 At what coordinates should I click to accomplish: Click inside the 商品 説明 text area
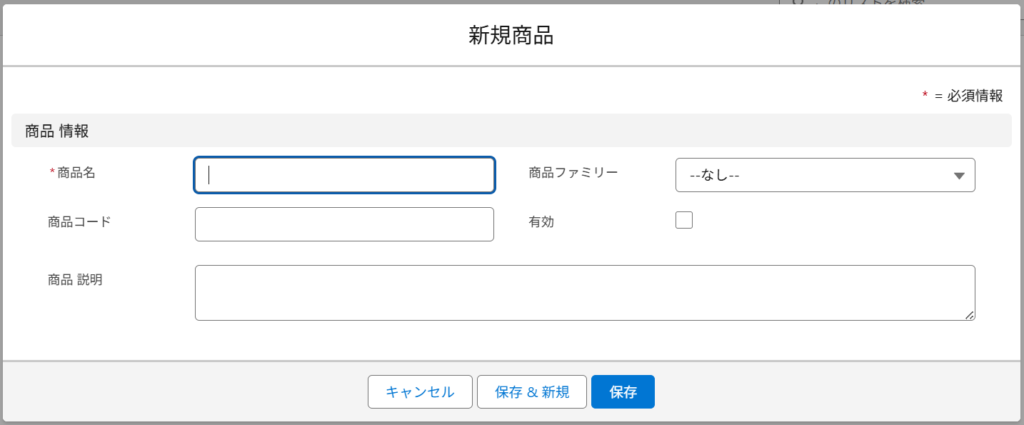point(585,292)
